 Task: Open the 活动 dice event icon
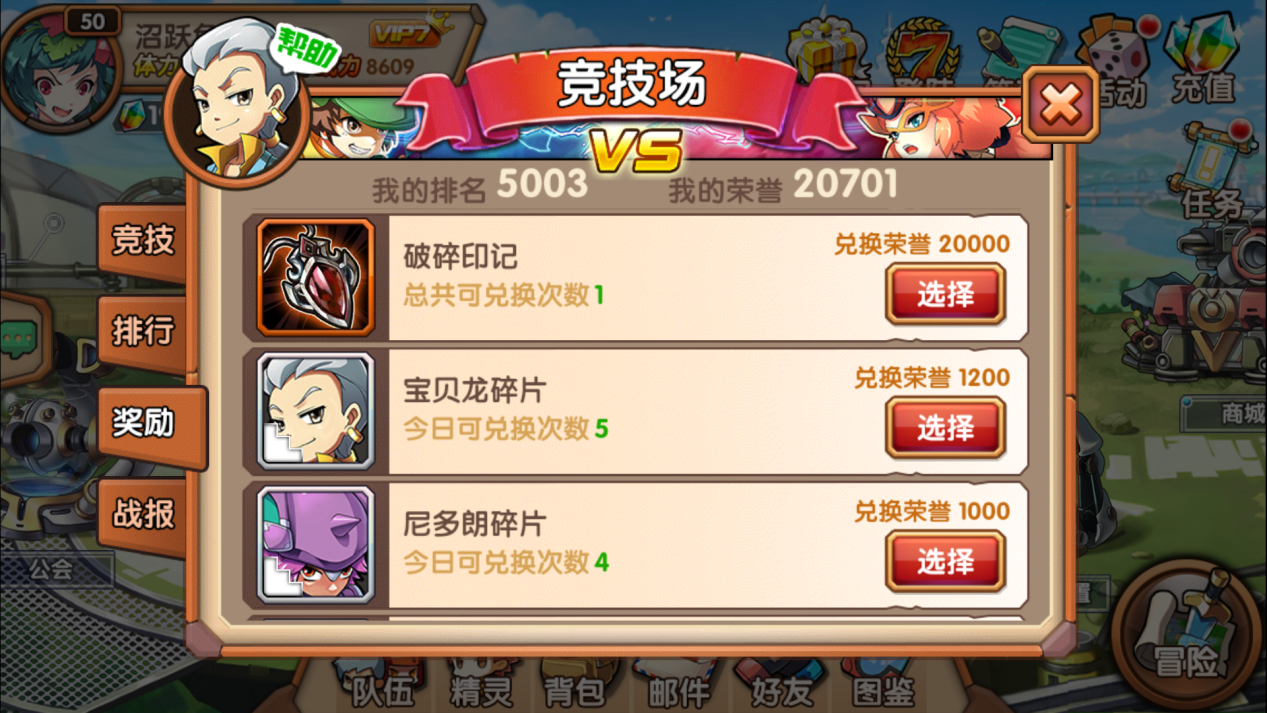(1117, 60)
